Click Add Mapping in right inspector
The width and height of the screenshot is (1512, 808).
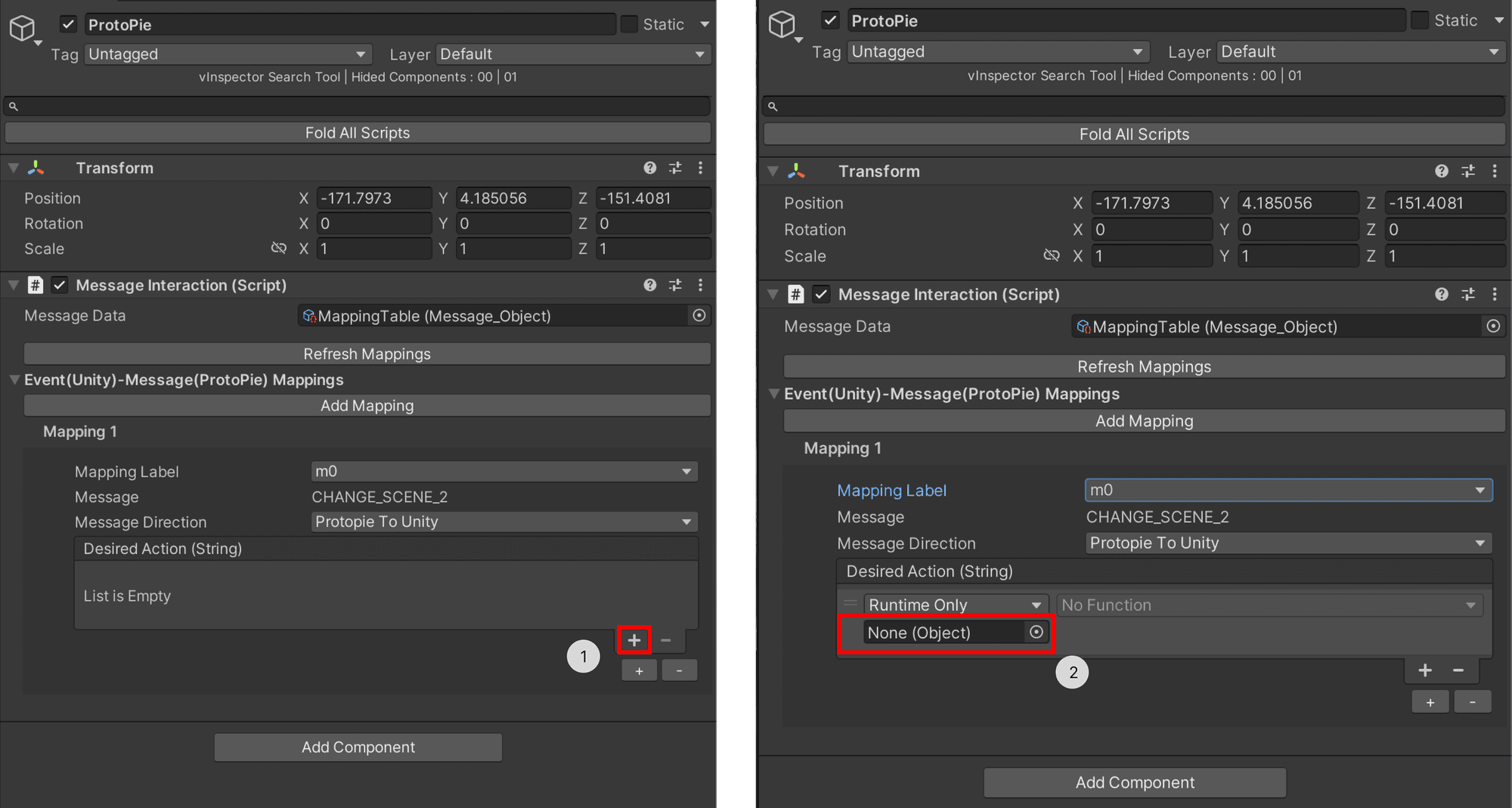point(1145,421)
